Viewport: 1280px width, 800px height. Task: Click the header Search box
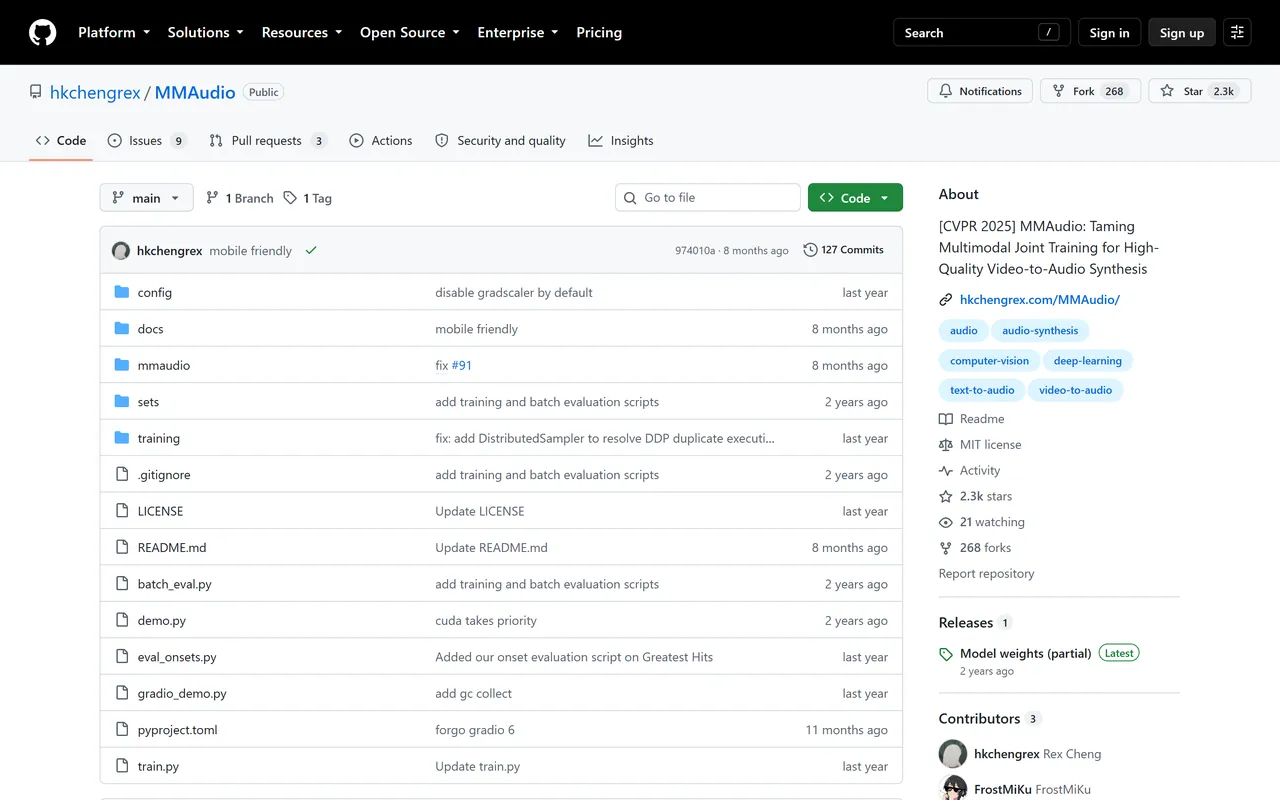[x=982, y=33]
